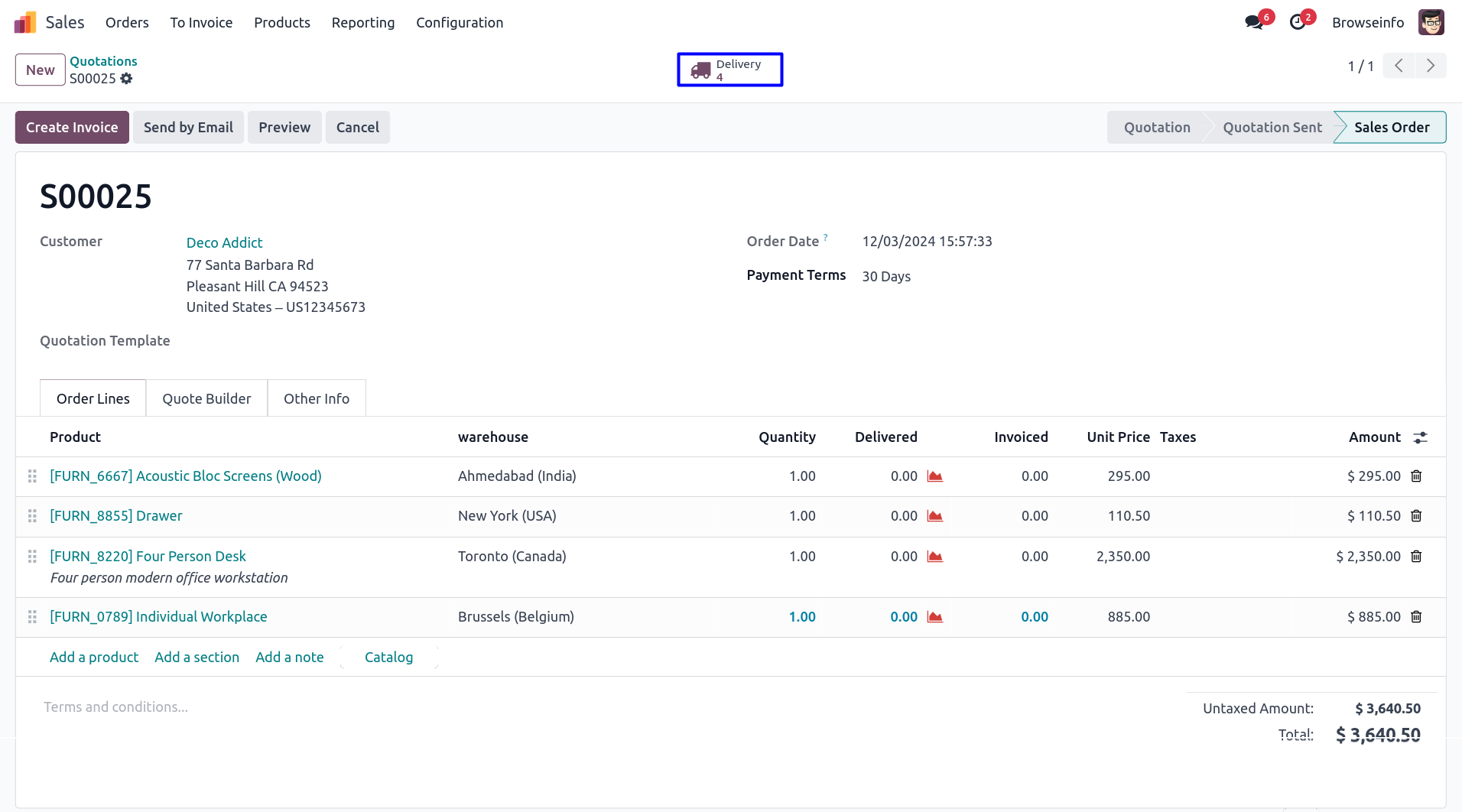
Task: Open the Reporting menu
Action: pos(362,23)
